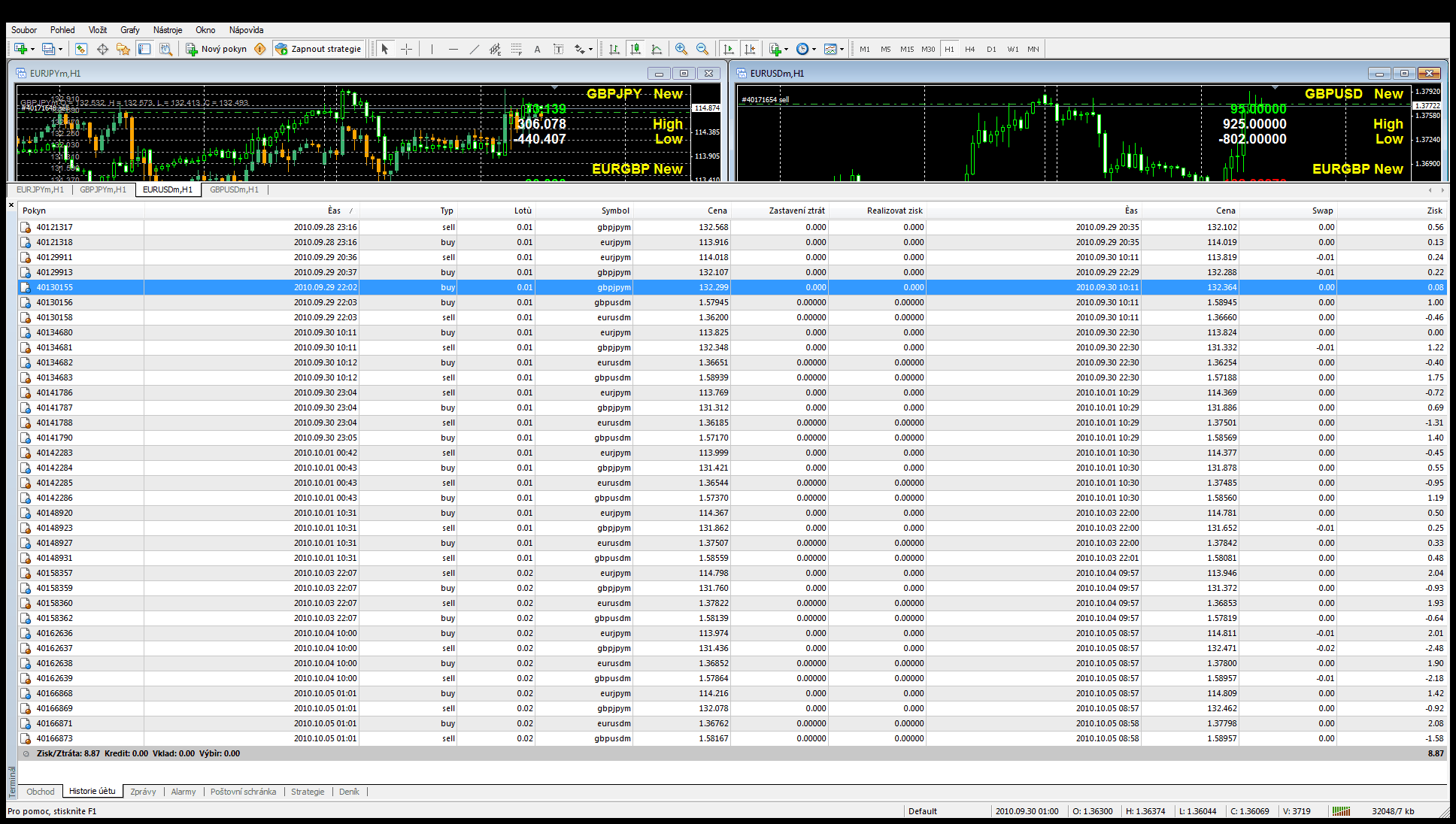Toggle chart auto scroll
The width and height of the screenshot is (1456, 824).
728,49
